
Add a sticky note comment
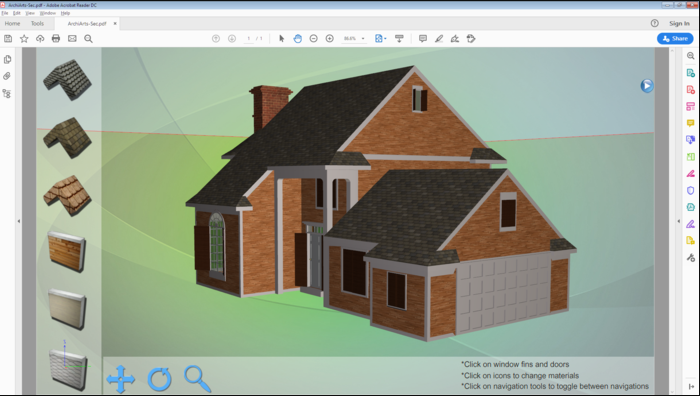click(x=423, y=39)
